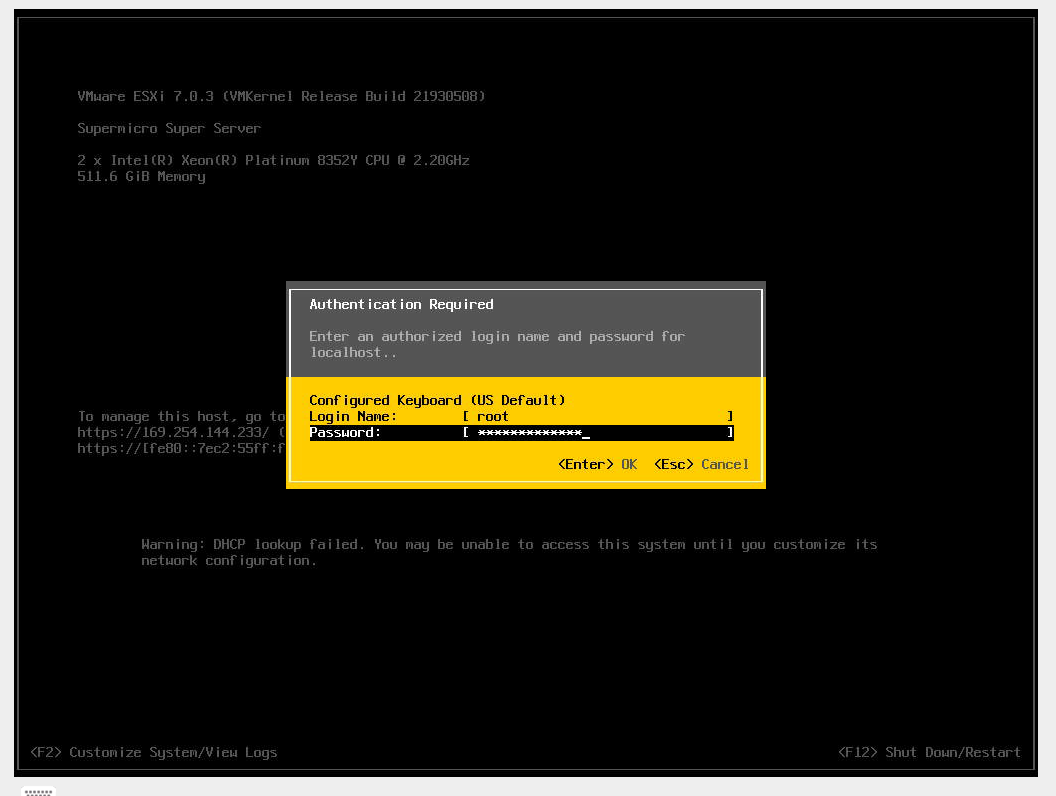
Task: Click the Intel Xeon Platinum 8352Y CPU line
Action: [273, 160]
